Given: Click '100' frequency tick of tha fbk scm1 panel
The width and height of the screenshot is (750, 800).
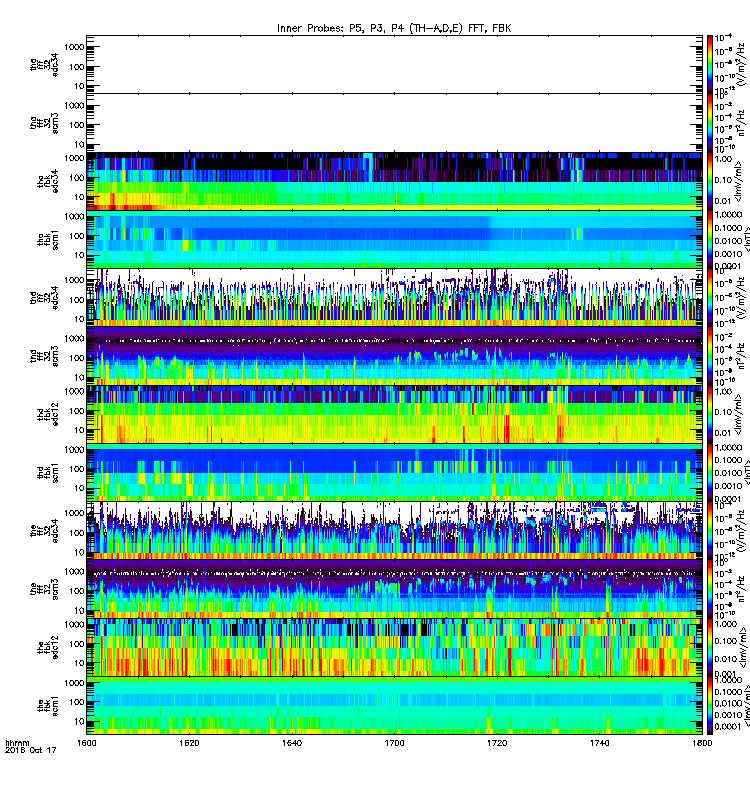Looking at the screenshot, I should click(x=77, y=236).
